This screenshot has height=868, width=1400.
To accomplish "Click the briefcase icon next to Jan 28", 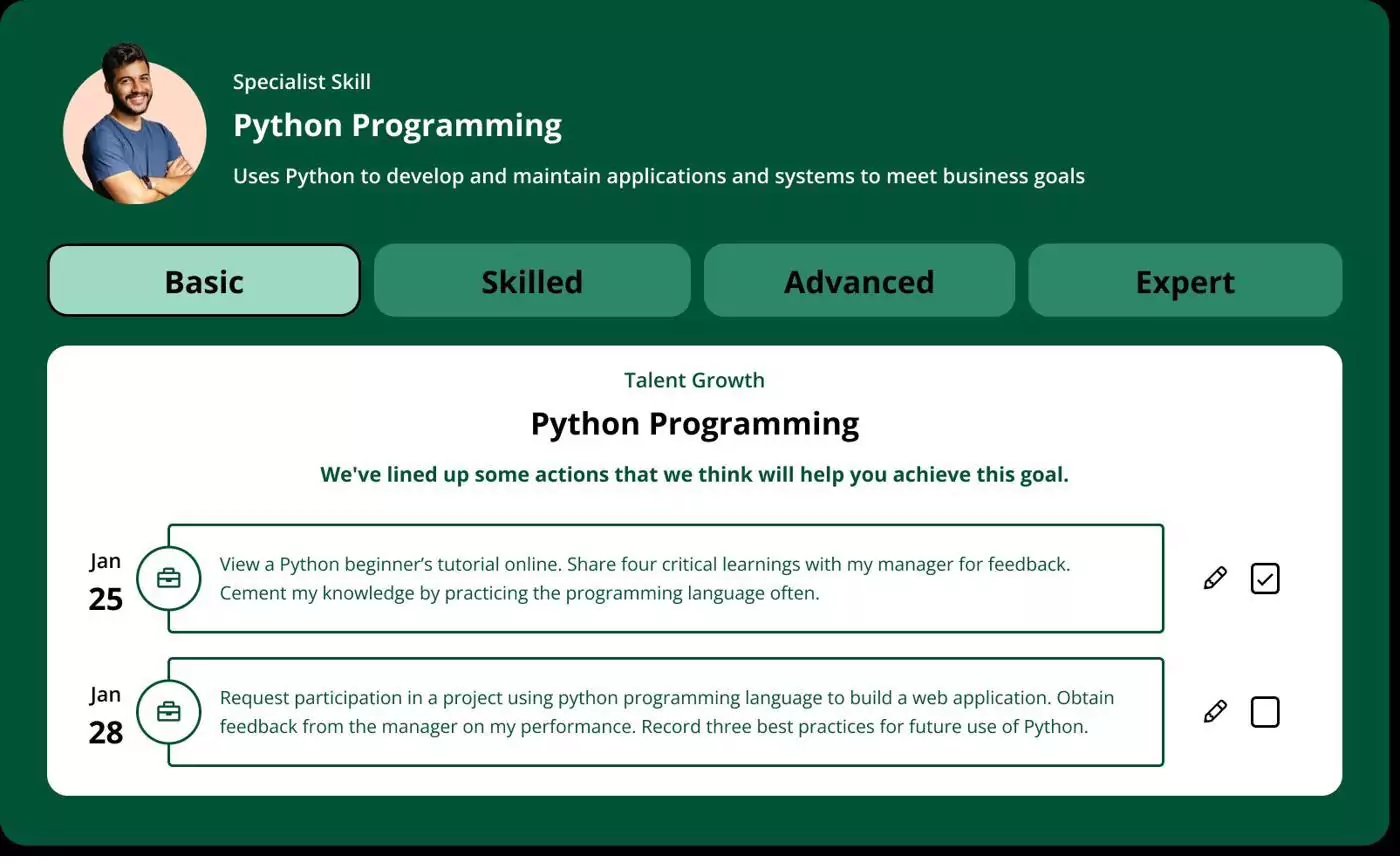I will coord(169,712).
